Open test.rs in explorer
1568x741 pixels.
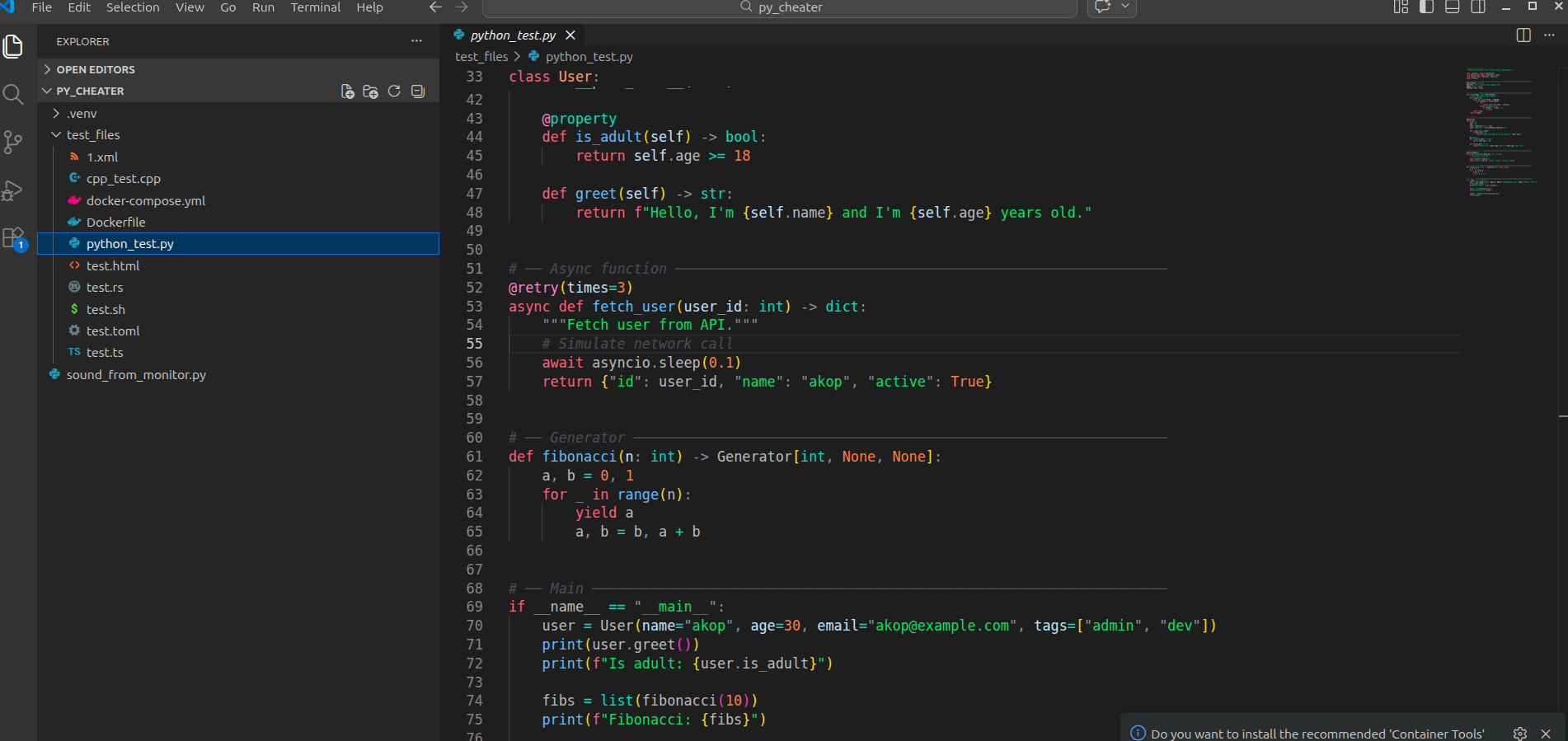tap(238, 287)
